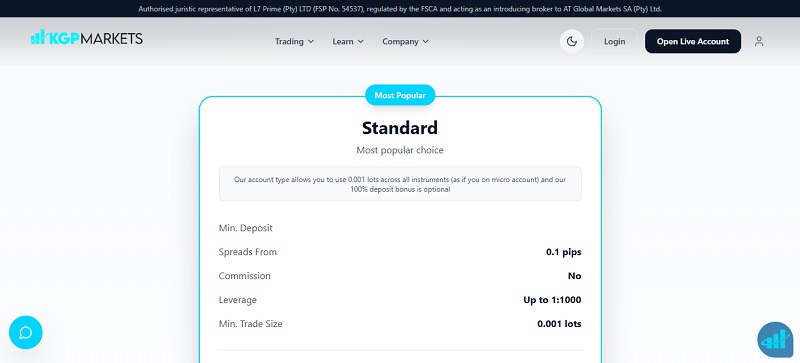Viewport: 800px width, 363px height.
Task: Click 'Most popular choice' subtitle
Action: [x=400, y=150]
